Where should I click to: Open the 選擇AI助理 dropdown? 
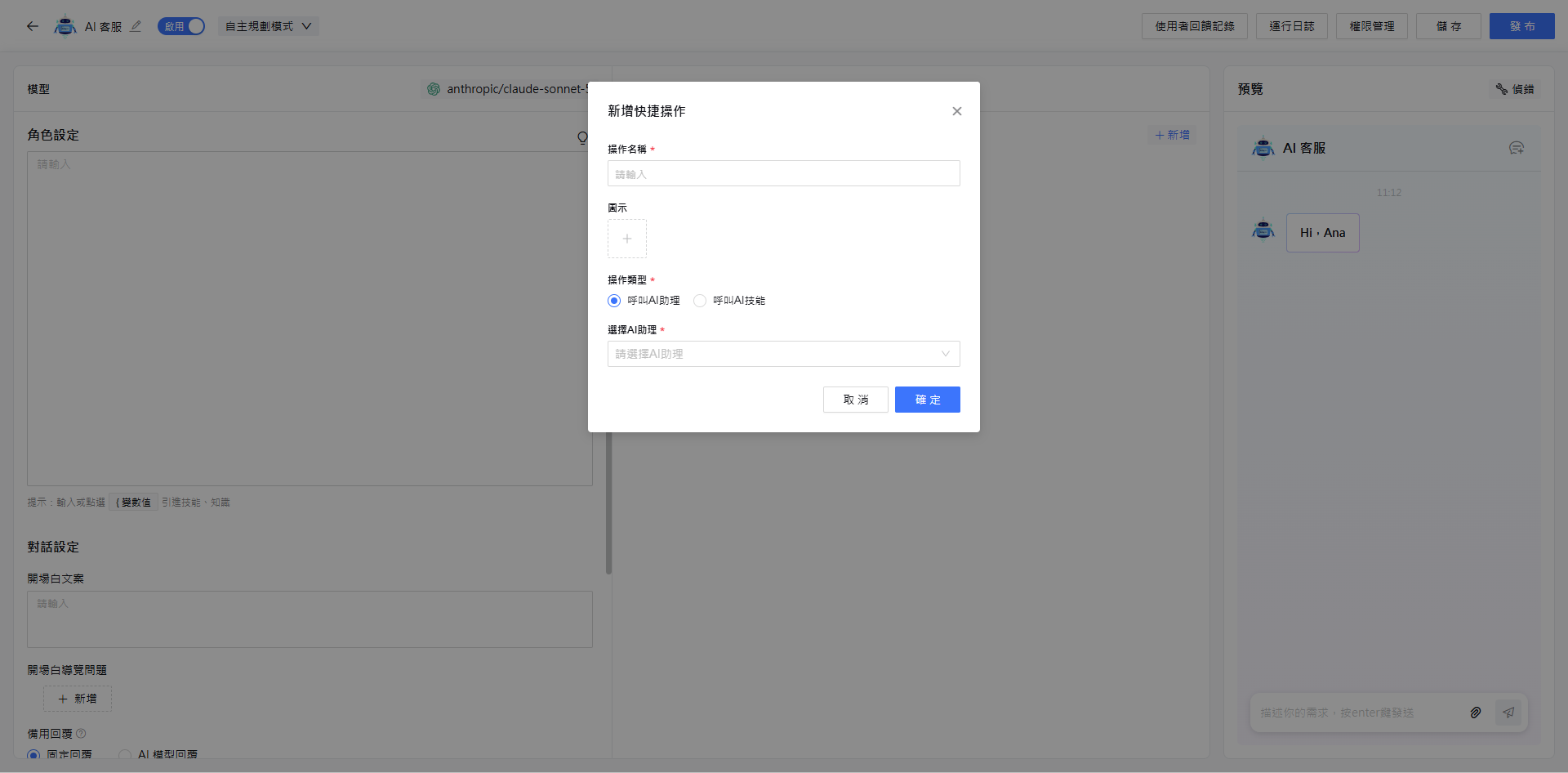tap(784, 354)
